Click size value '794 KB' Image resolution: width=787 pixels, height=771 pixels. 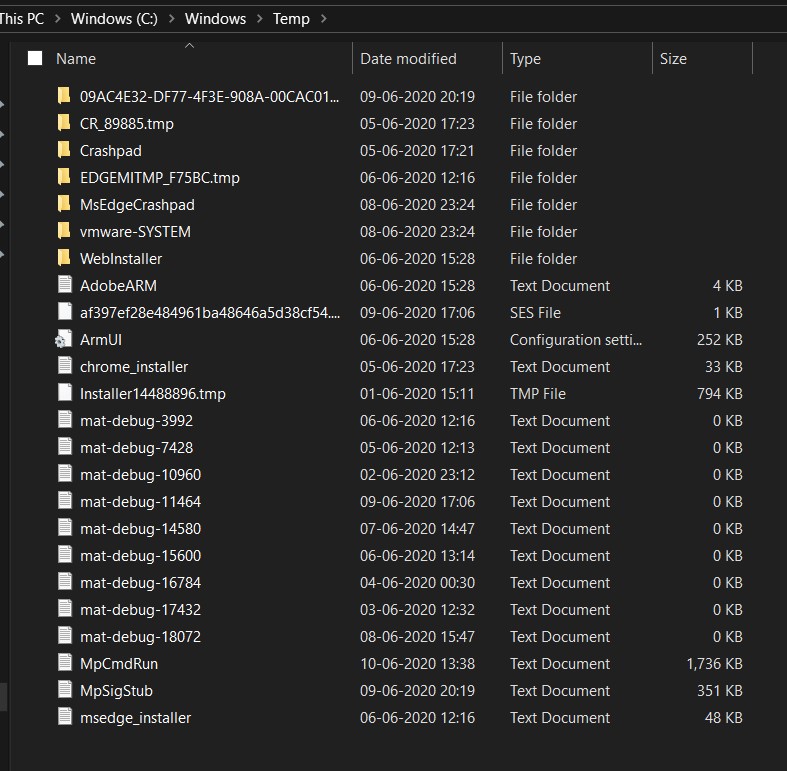coord(720,394)
